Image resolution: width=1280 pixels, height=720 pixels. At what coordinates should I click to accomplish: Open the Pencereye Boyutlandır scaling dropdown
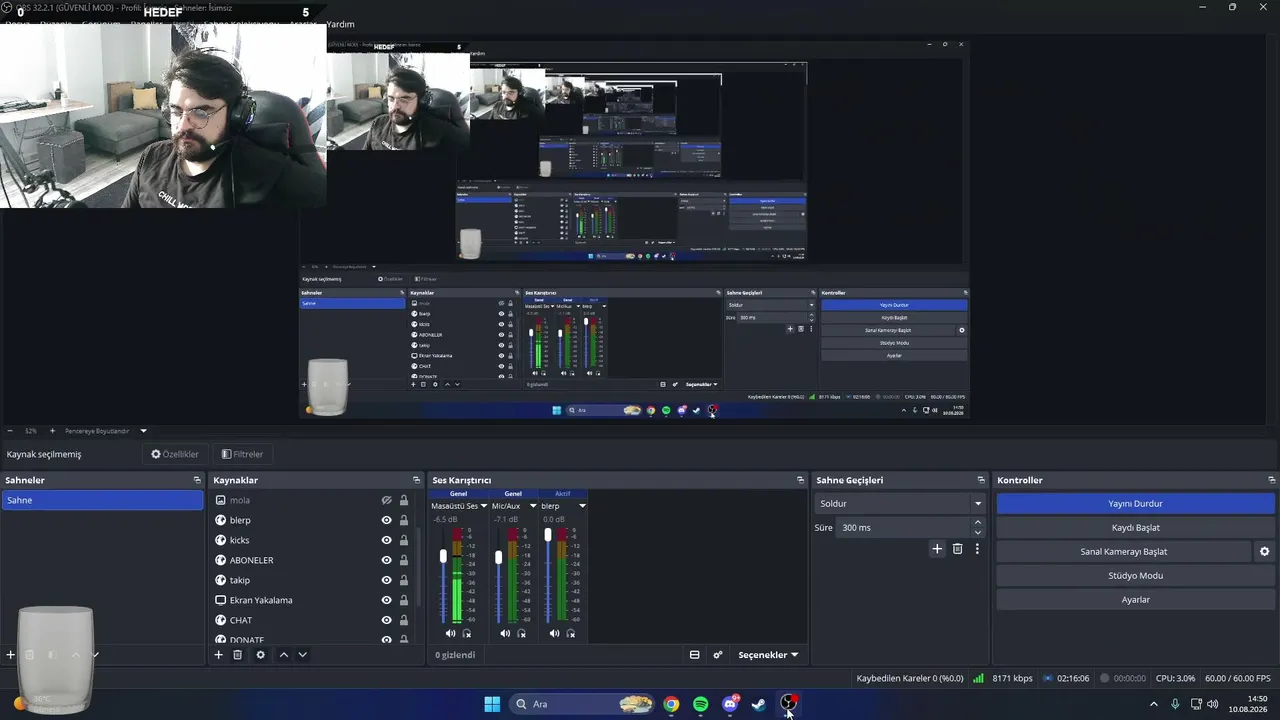pos(143,431)
